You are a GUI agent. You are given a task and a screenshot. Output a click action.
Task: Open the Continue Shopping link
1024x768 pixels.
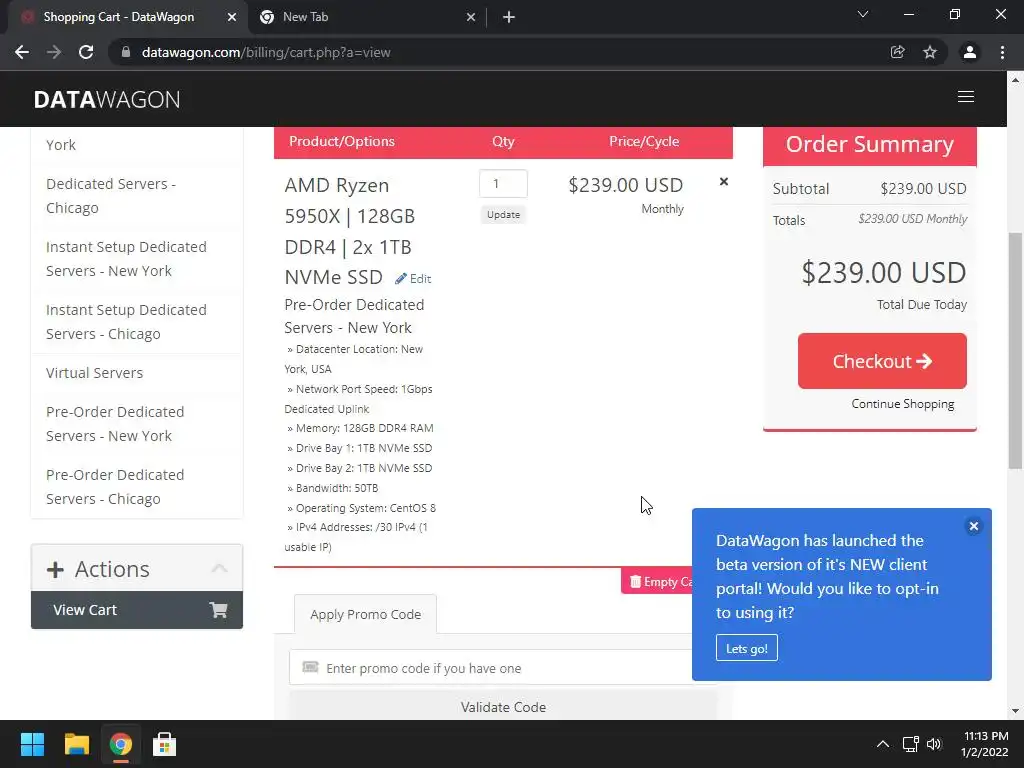click(x=903, y=404)
